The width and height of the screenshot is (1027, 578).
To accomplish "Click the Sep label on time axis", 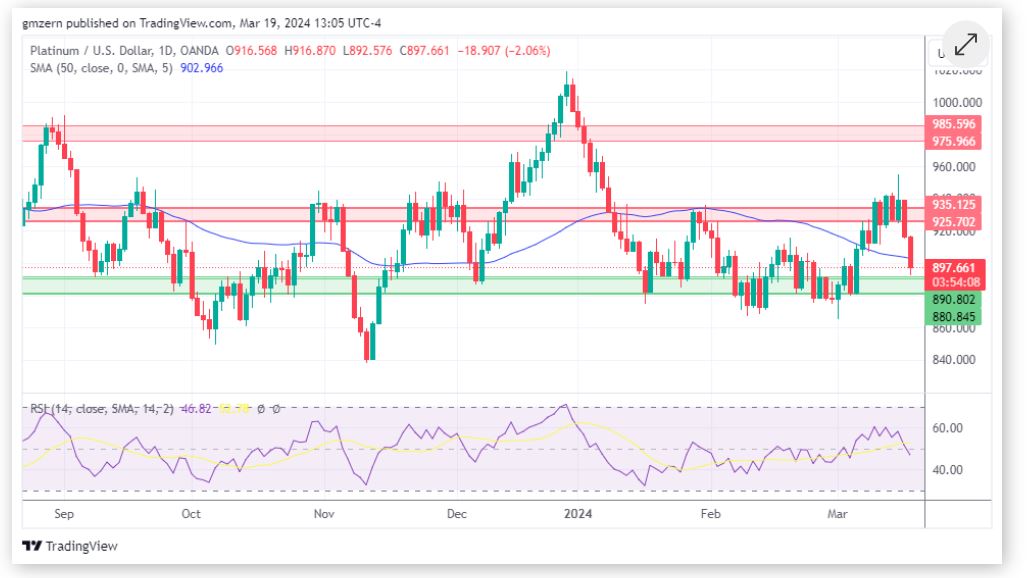I will point(63,514).
